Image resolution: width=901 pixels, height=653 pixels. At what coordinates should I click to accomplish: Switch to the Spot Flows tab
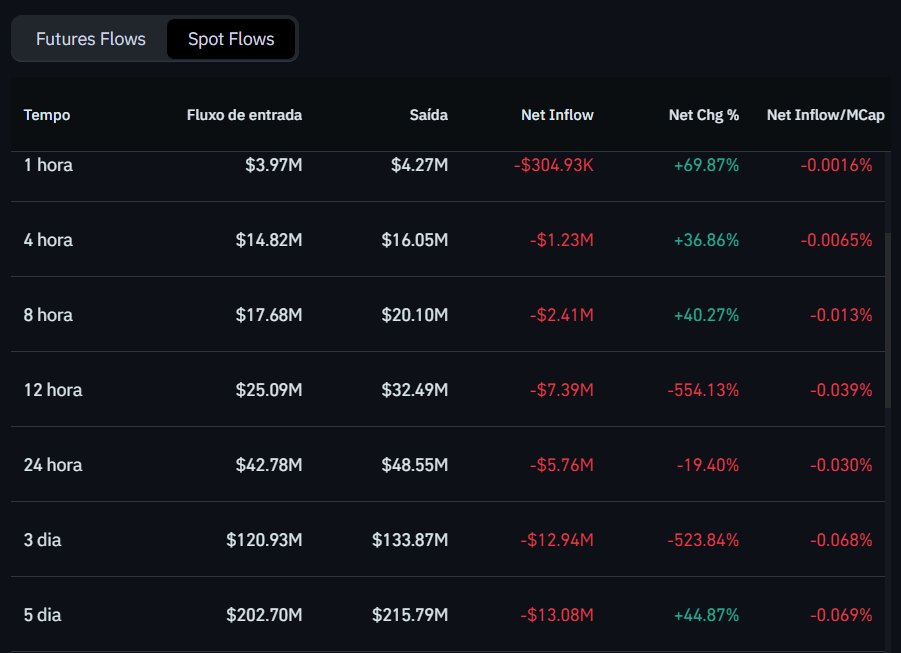click(231, 39)
